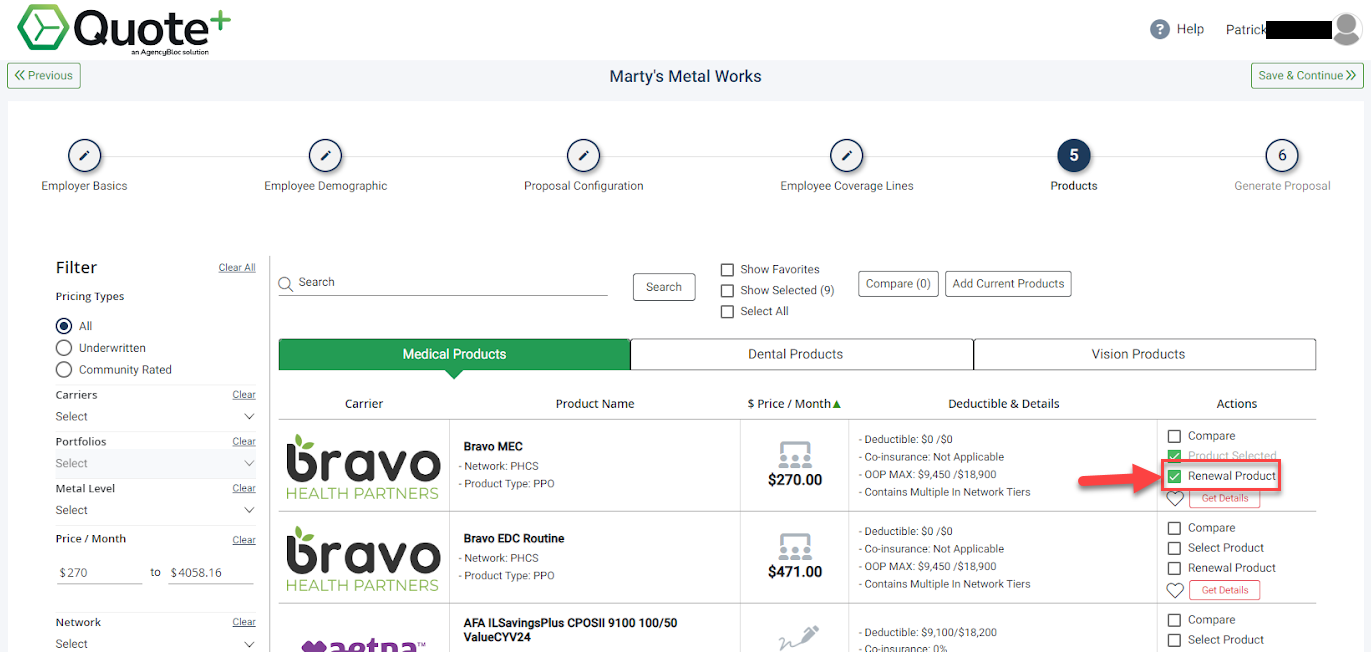Go to Employee Coverage Lines step pencil icon
The height and width of the screenshot is (652, 1371).
pyautogui.click(x=847, y=156)
